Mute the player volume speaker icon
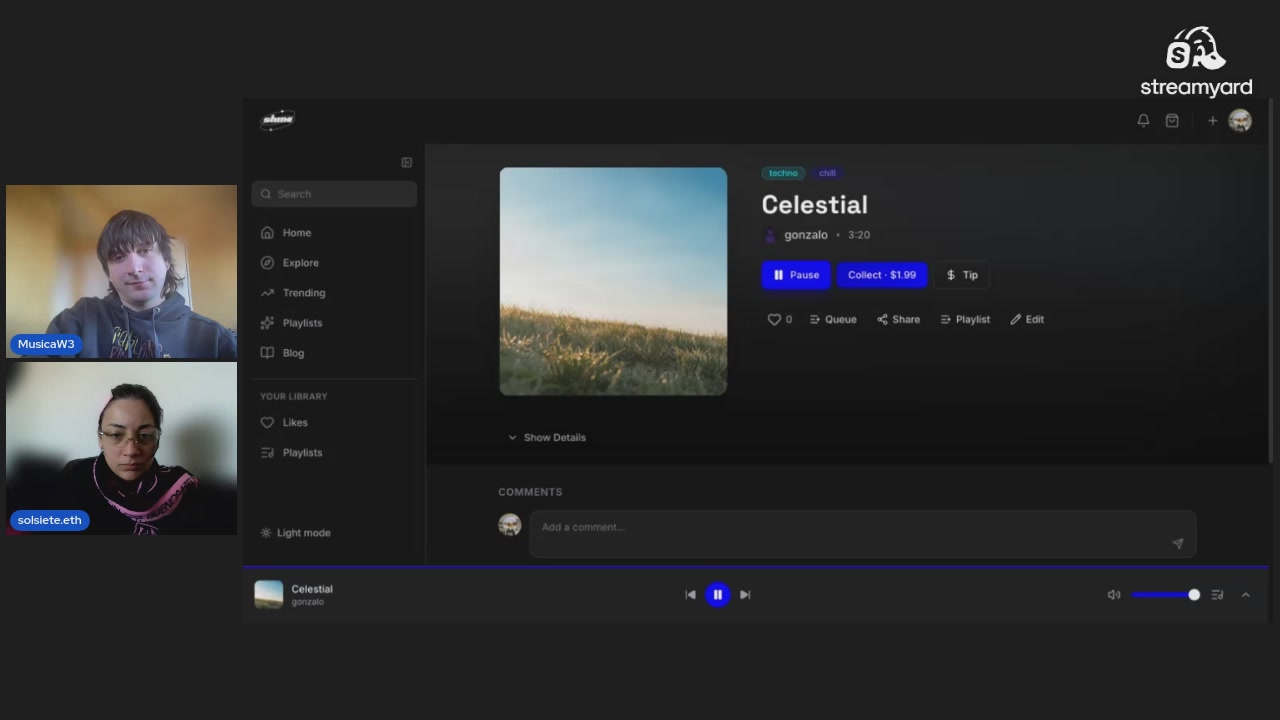Image resolution: width=1280 pixels, height=720 pixels. (1114, 595)
